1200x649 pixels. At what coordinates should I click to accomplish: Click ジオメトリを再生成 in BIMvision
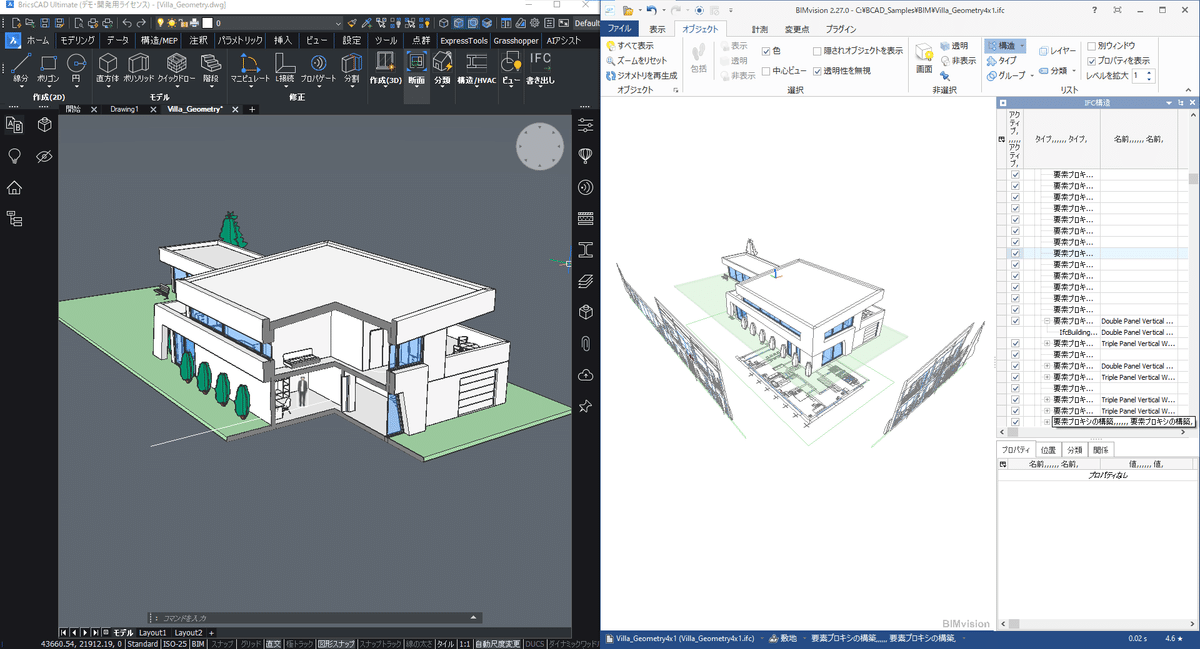[x=647, y=75]
